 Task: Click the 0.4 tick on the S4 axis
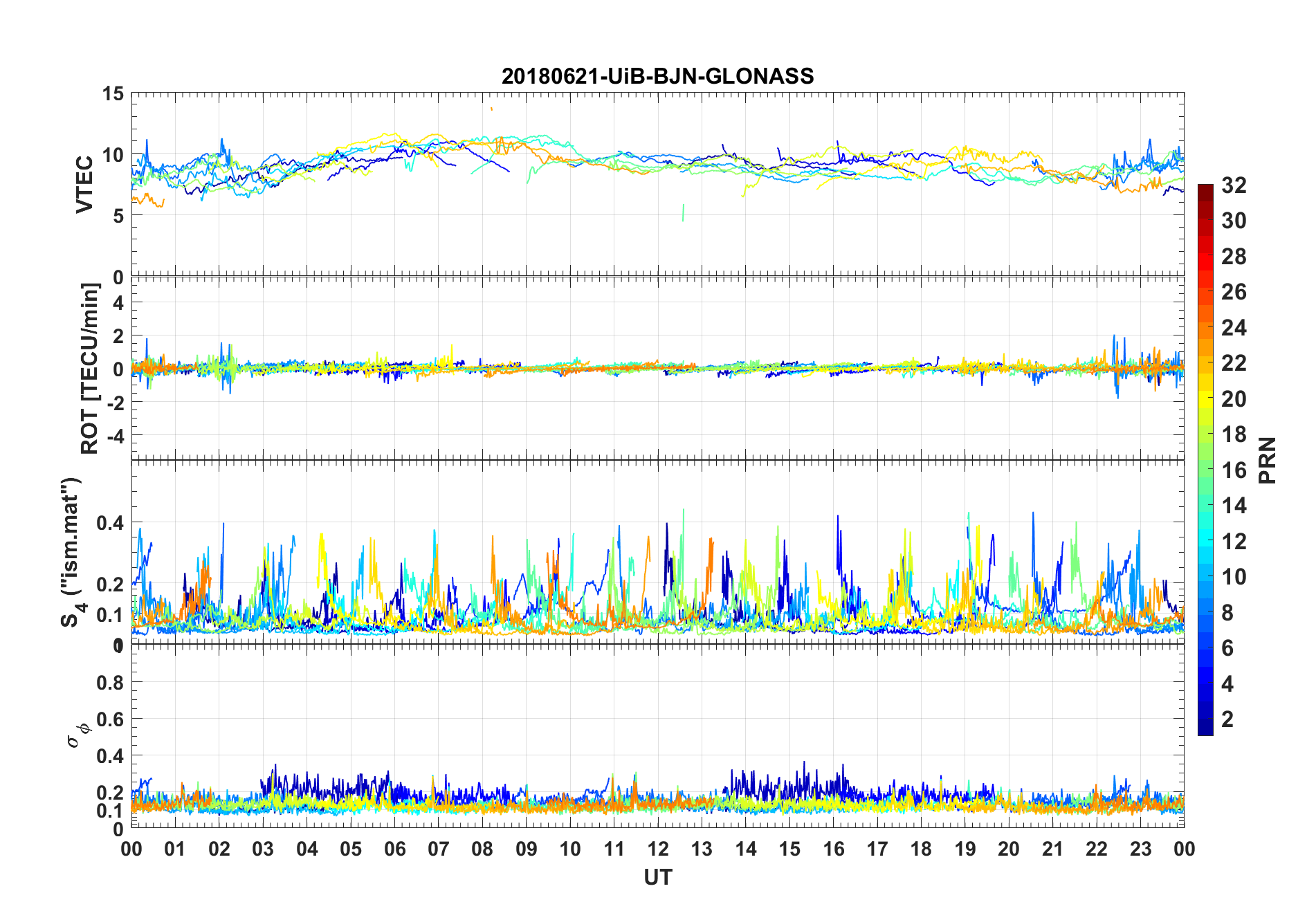[x=111, y=523]
